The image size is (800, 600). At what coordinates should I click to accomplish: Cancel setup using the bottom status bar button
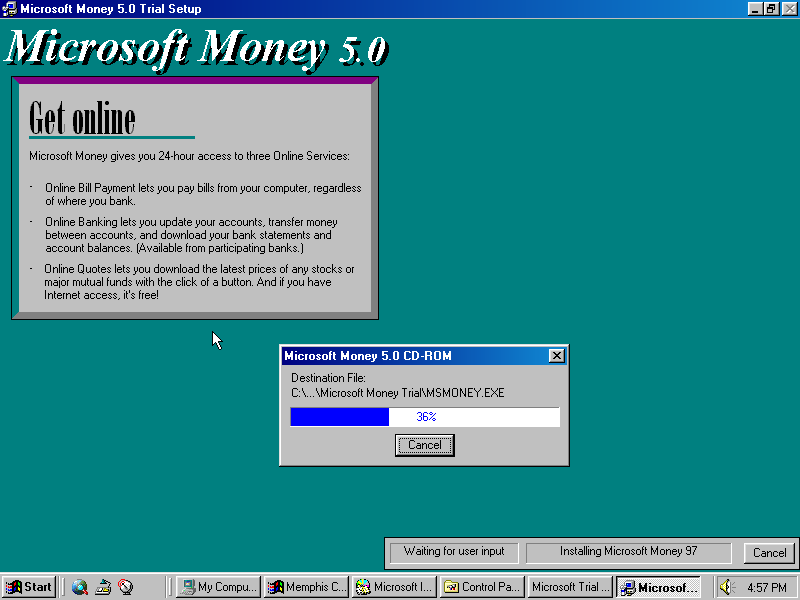[769, 553]
